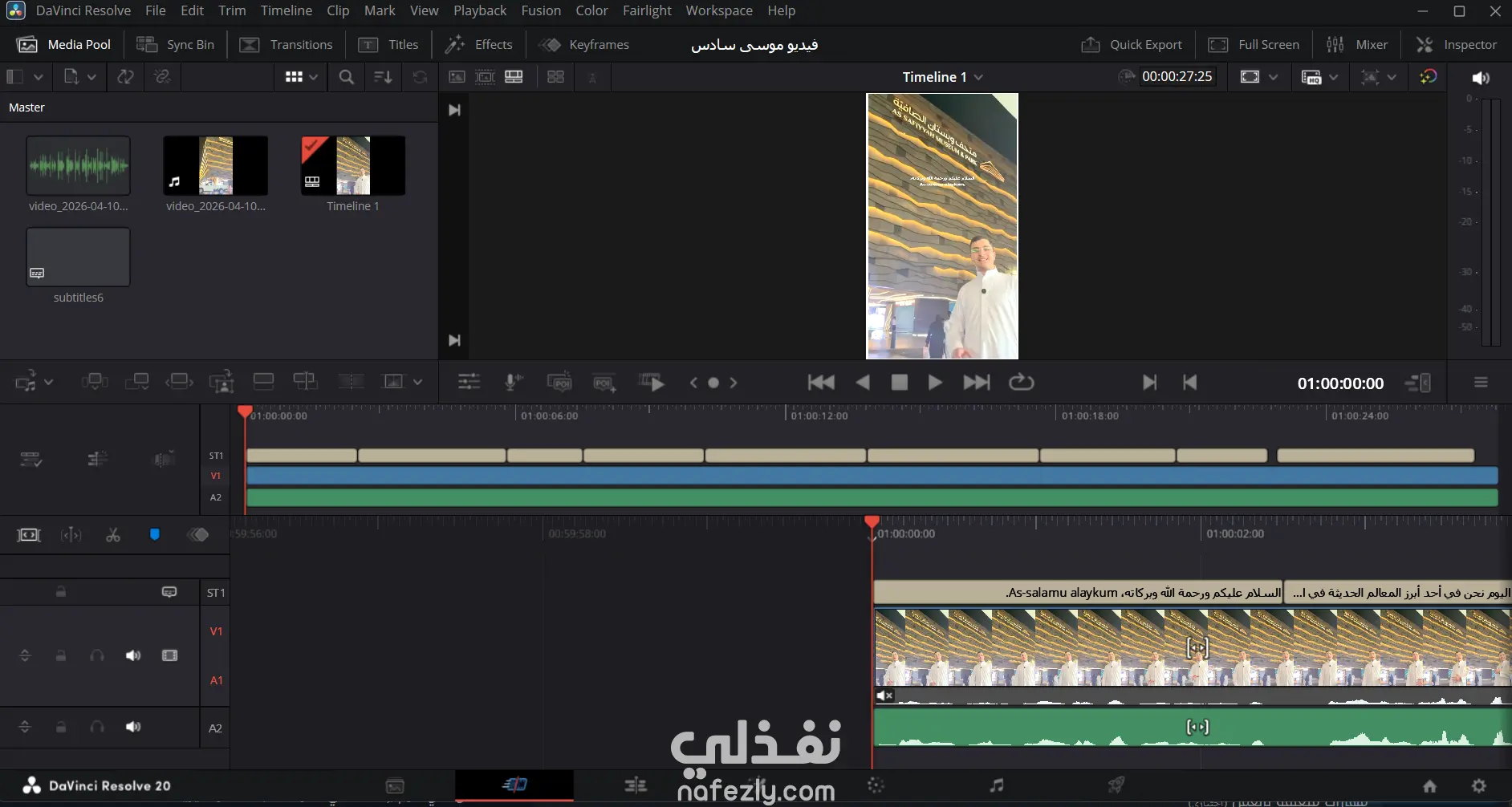This screenshot has width=1512, height=807.
Task: Open the transition type dropdown arrow
Action: point(417,382)
